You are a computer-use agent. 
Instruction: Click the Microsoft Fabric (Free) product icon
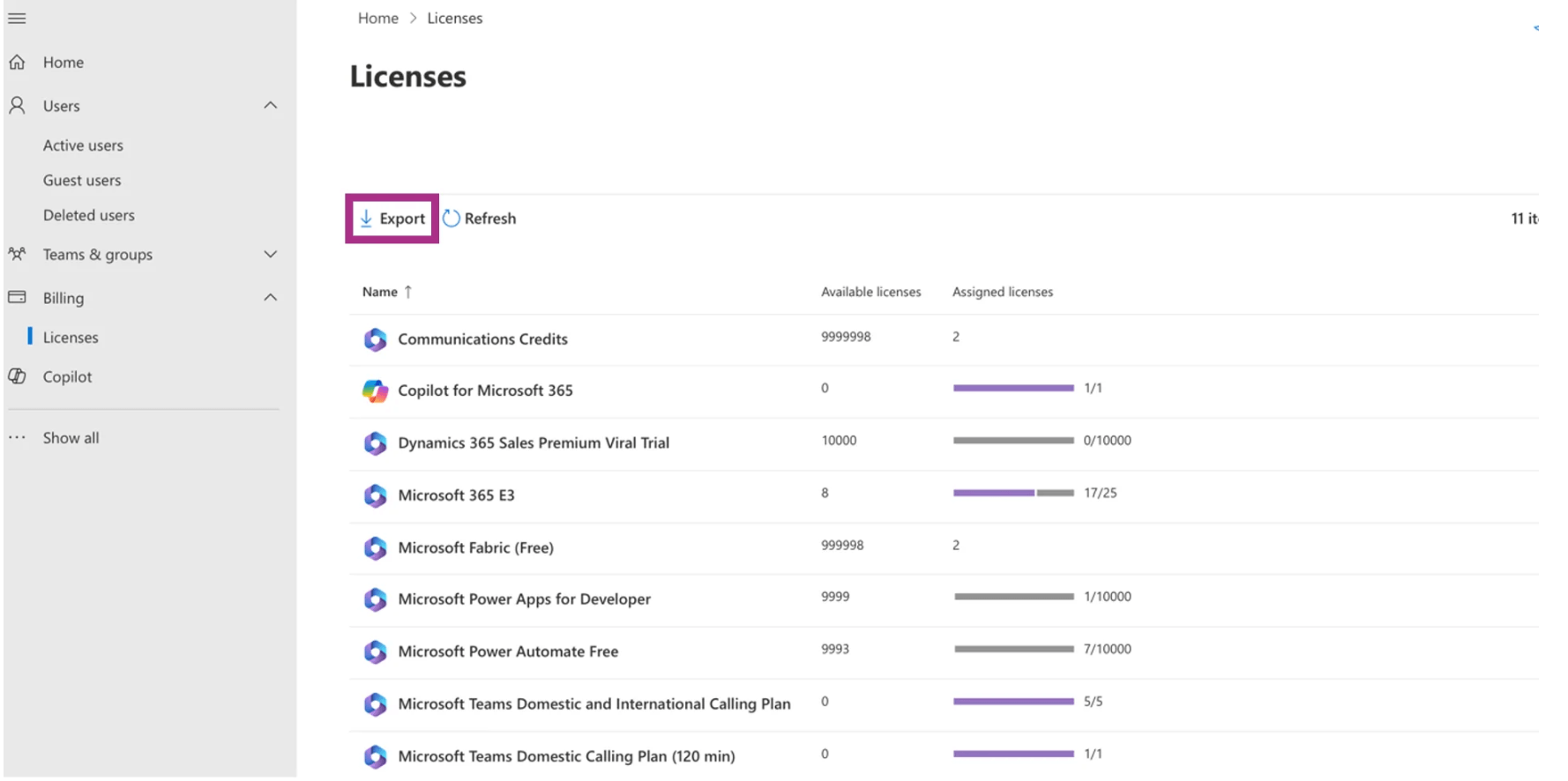[375, 547]
